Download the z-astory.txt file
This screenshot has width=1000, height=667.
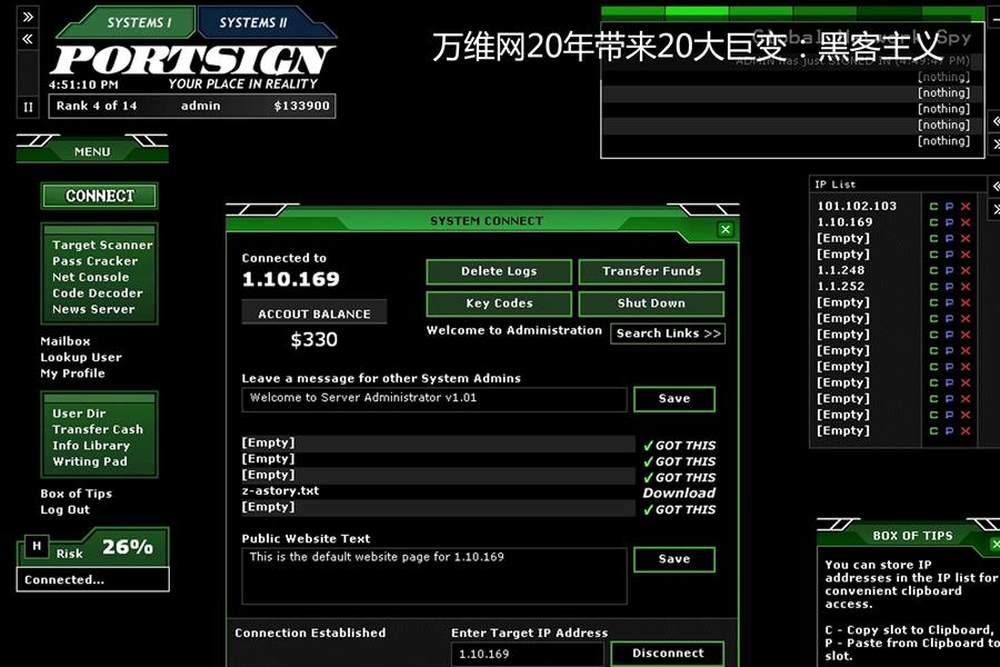pos(679,493)
